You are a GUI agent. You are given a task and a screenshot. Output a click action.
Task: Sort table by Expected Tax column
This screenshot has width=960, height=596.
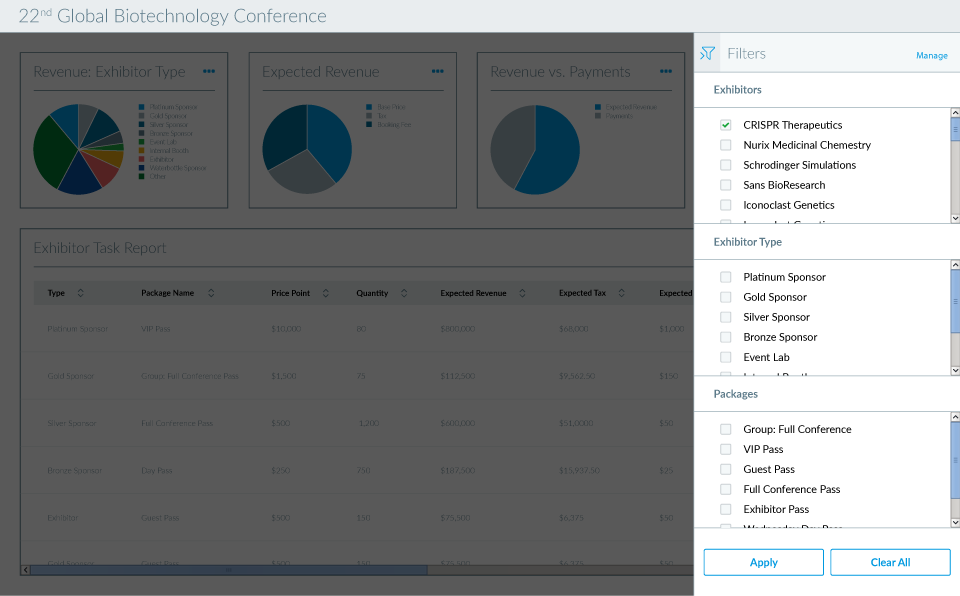click(621, 293)
